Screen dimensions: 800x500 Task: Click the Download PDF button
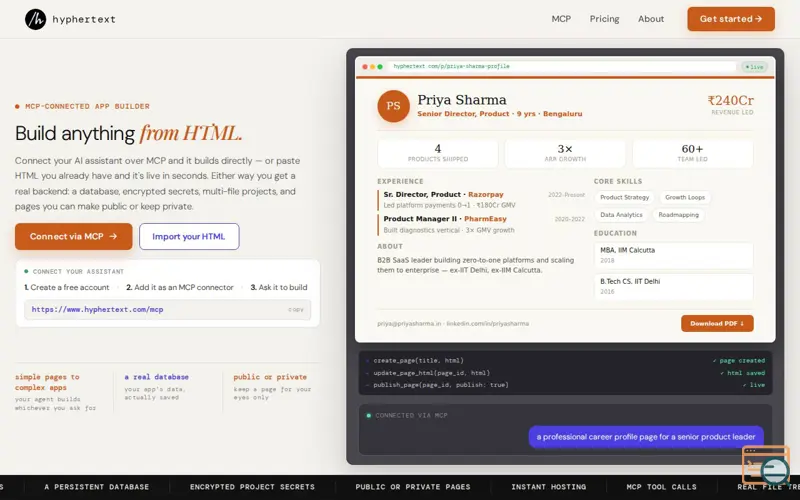point(717,323)
